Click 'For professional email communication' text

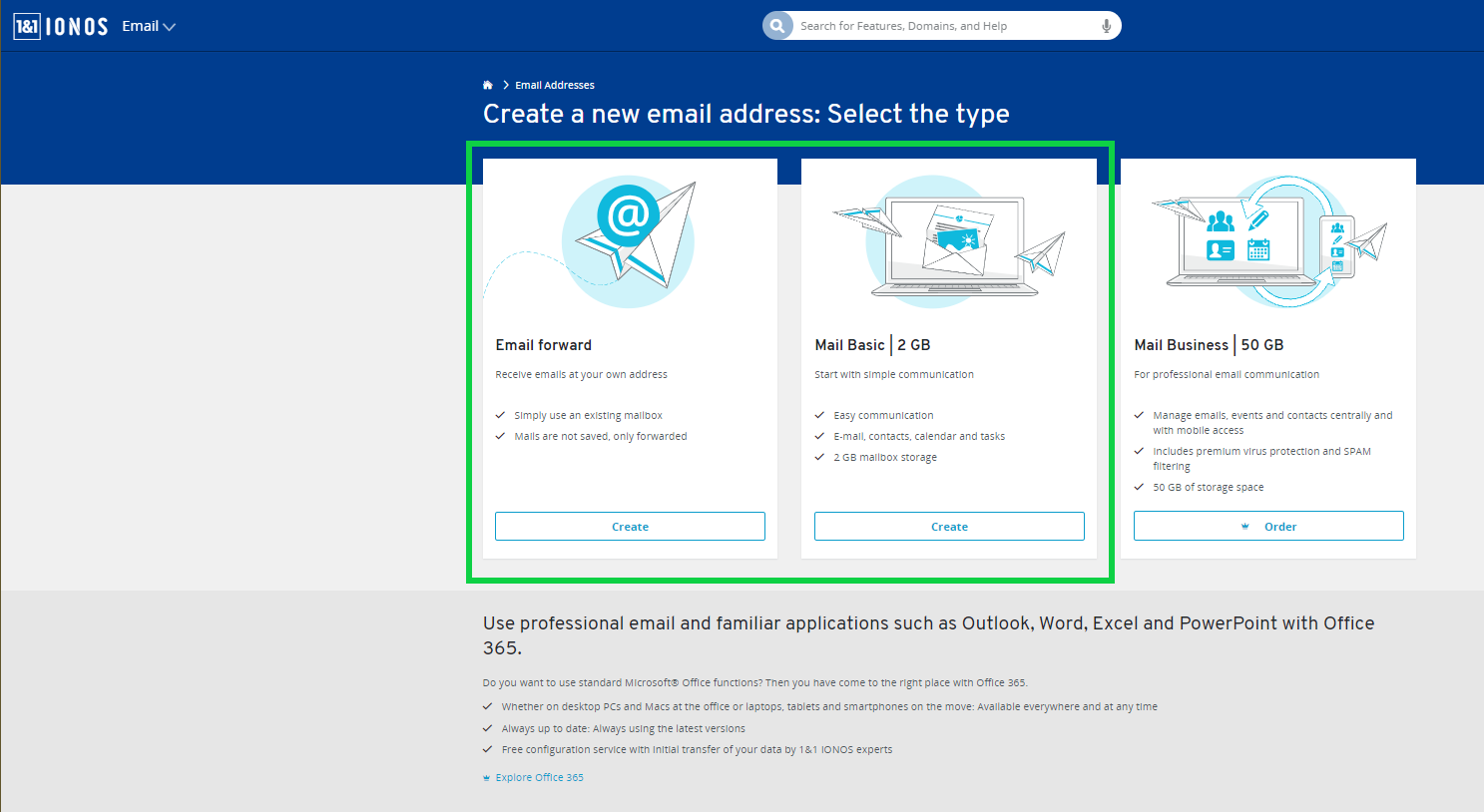pyautogui.click(x=1227, y=375)
